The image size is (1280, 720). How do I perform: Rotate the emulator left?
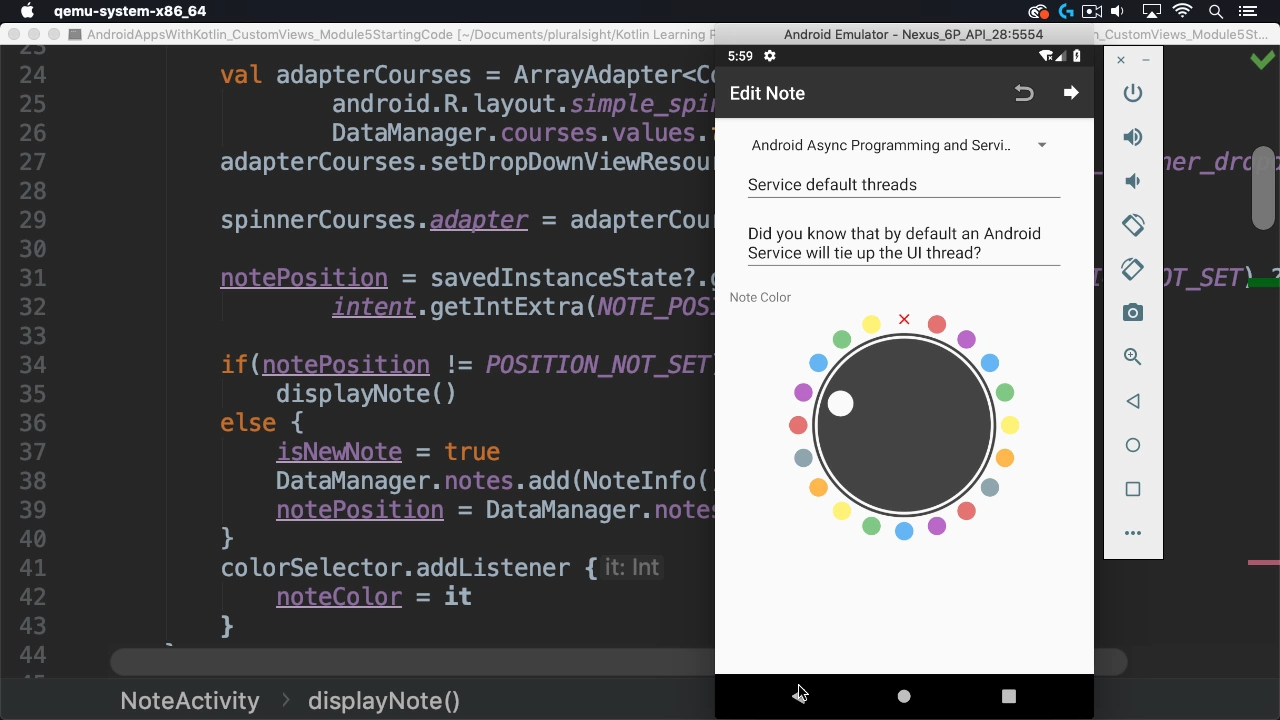[1133, 225]
